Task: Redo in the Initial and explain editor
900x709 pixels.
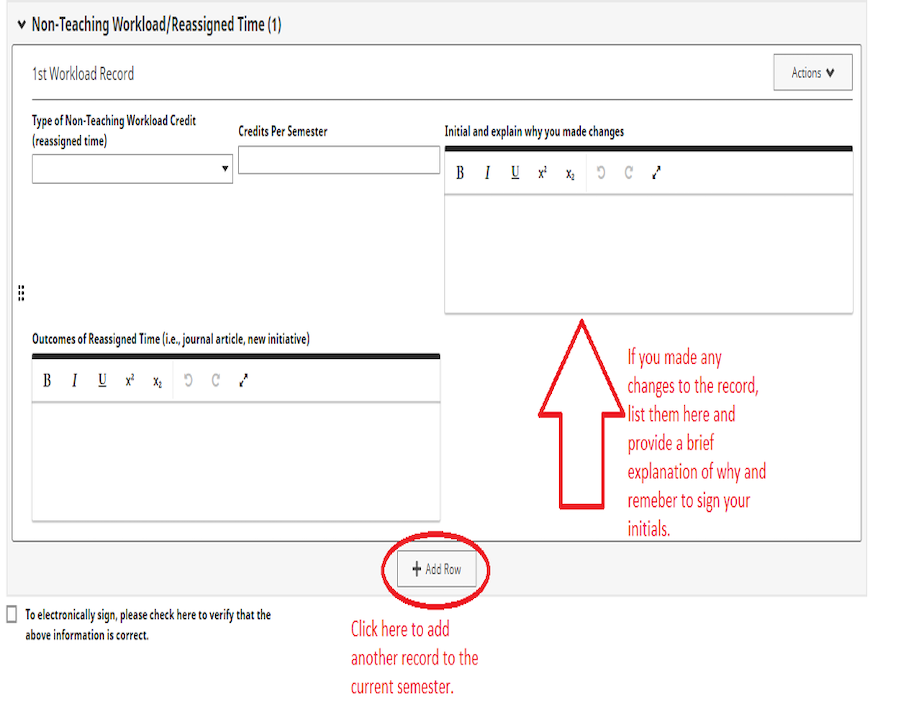Action: point(629,173)
